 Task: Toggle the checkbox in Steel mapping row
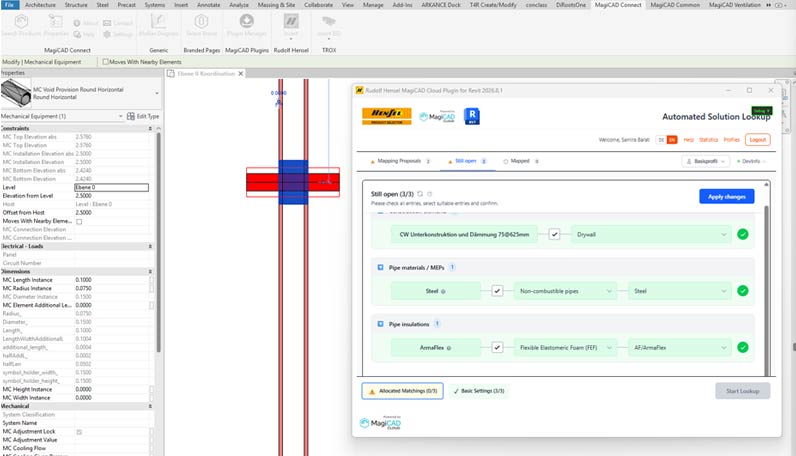coord(497,291)
